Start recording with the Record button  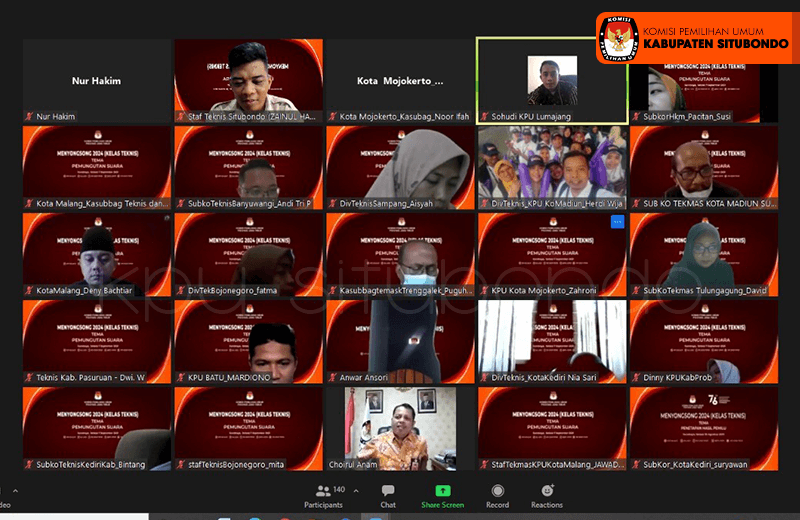click(498, 496)
